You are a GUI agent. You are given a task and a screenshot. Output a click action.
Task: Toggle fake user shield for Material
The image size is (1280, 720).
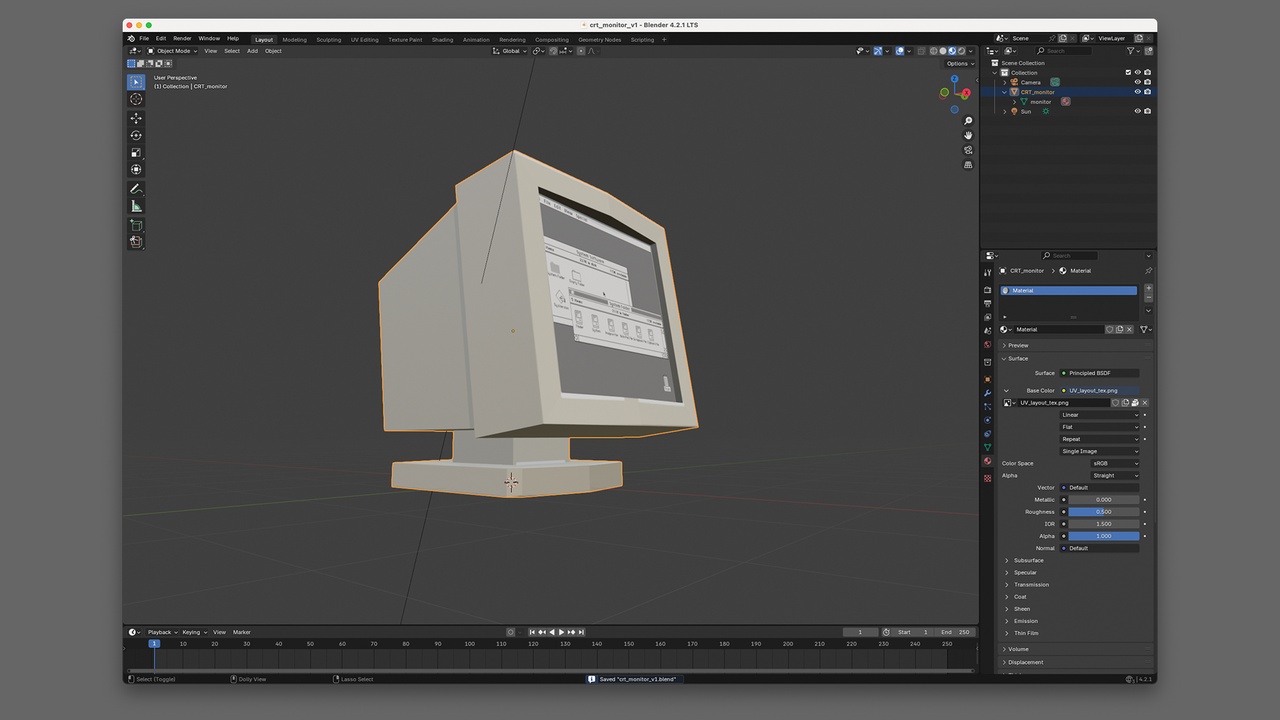click(x=1109, y=329)
